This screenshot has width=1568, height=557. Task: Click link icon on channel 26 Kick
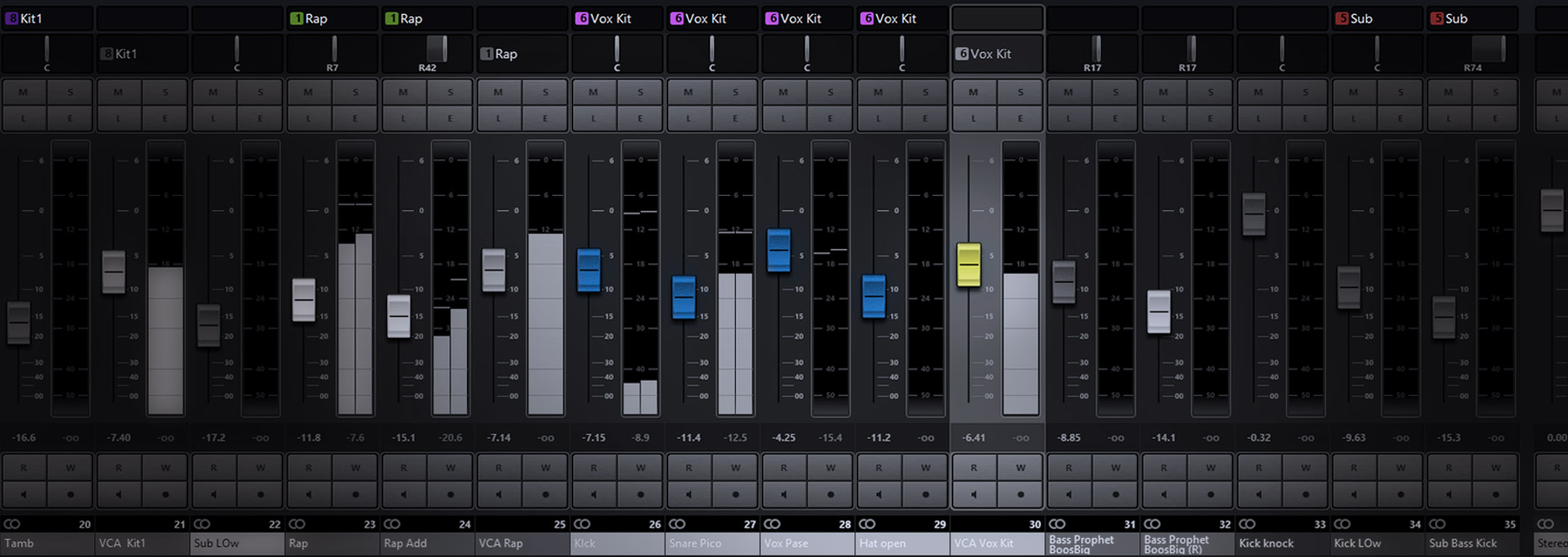pyautogui.click(x=582, y=524)
